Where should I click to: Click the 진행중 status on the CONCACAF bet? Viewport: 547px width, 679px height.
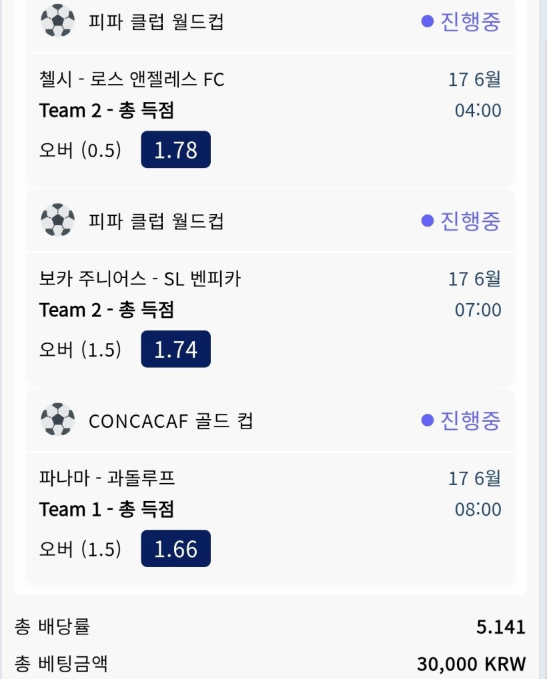pos(470,420)
